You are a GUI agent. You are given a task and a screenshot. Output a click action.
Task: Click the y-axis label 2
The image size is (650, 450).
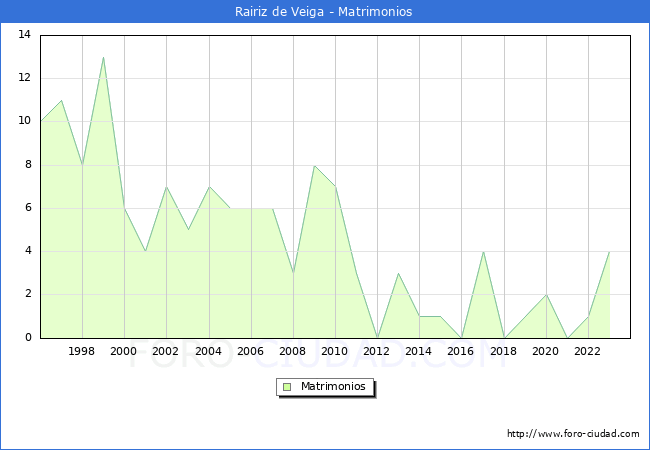click(28, 294)
